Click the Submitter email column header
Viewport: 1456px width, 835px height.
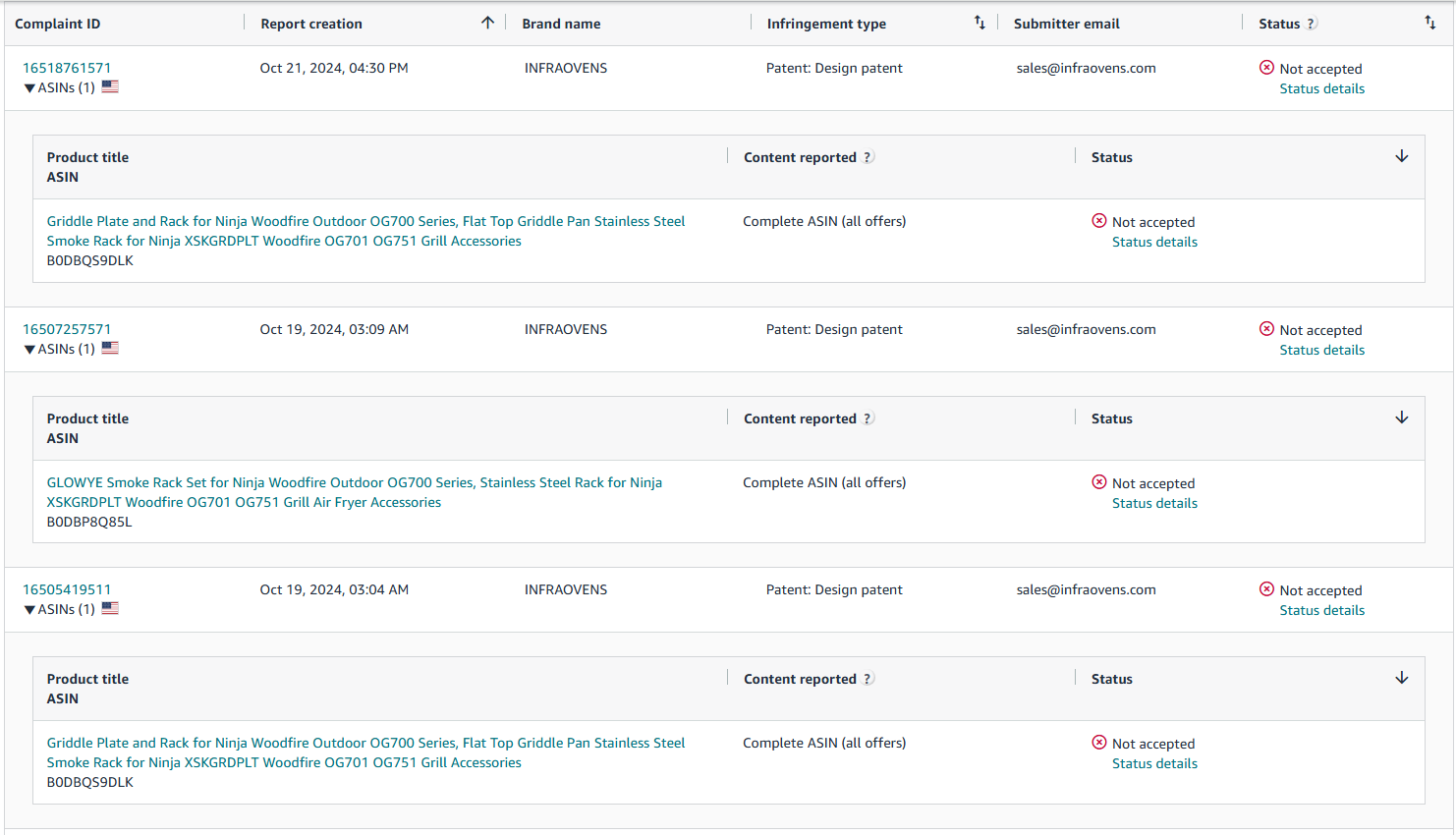point(1067,24)
